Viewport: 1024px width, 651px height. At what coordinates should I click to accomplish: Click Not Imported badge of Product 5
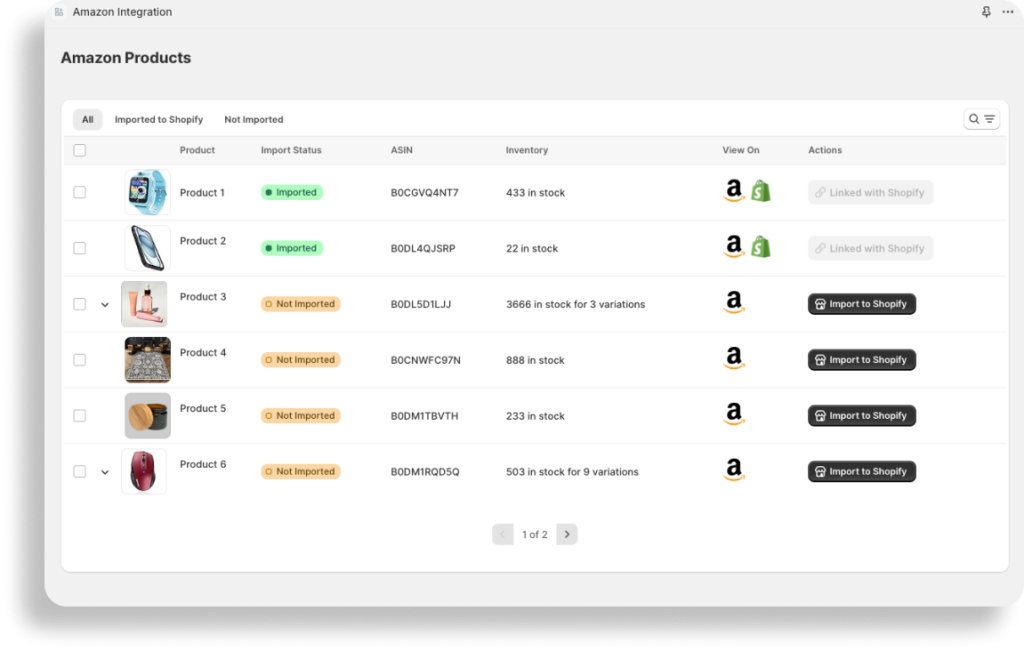tap(300, 415)
